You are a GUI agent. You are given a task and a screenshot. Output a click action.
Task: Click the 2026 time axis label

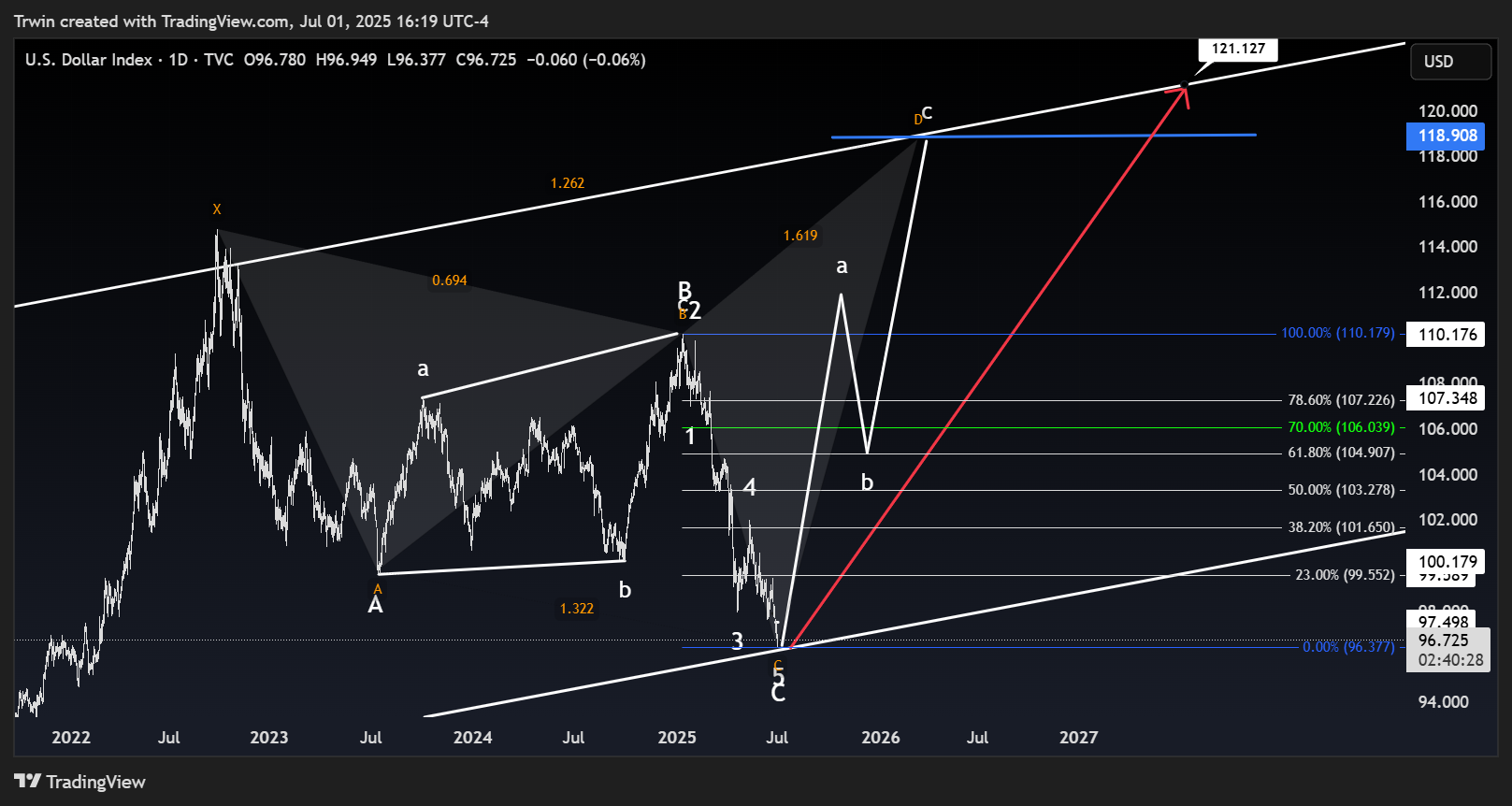[x=881, y=738]
